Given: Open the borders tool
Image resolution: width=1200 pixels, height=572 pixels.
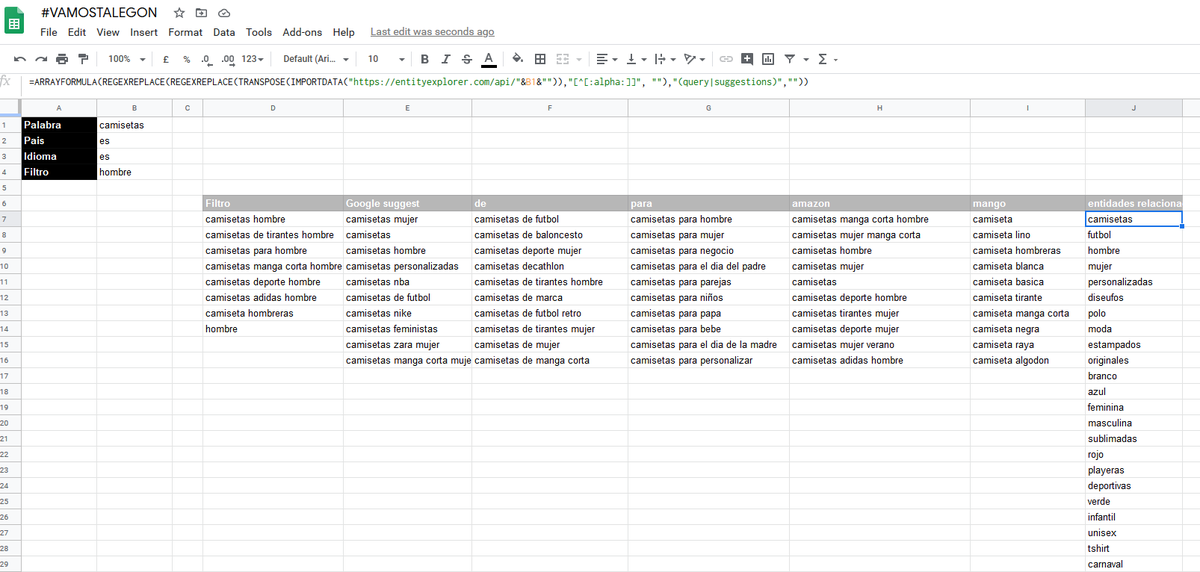Looking at the screenshot, I should tap(540, 59).
